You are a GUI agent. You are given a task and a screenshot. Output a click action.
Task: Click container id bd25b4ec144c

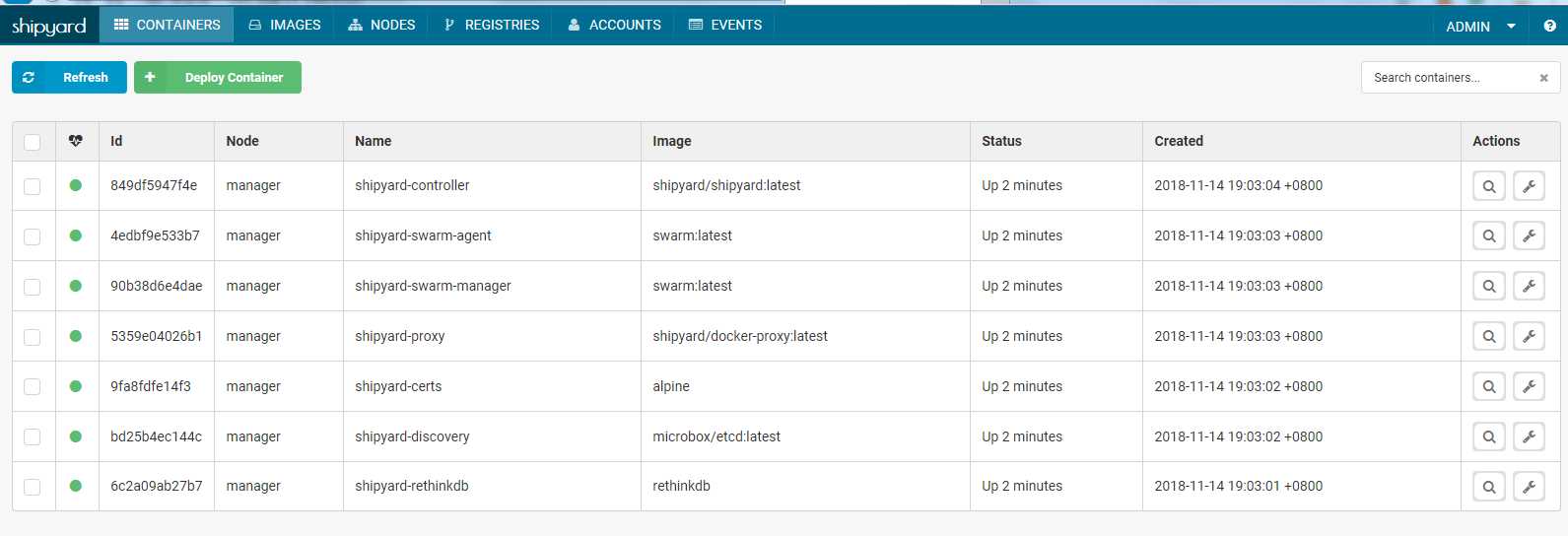pyautogui.click(x=156, y=436)
